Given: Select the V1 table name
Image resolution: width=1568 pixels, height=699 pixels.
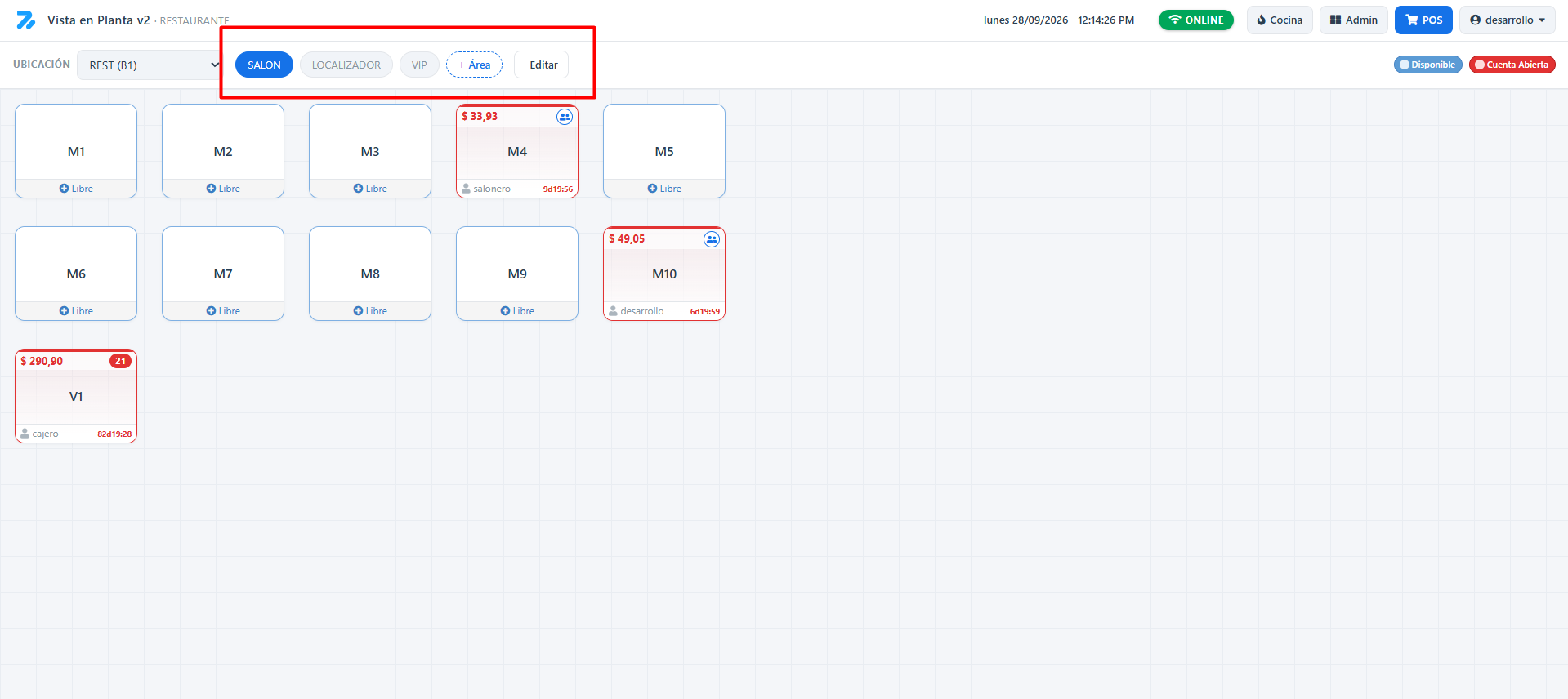Looking at the screenshot, I should click(76, 397).
